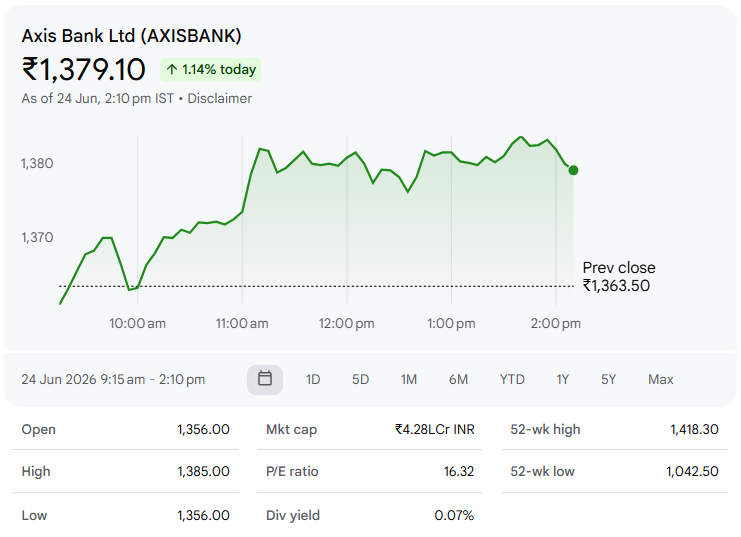Screen dimensions: 741x537
Task: Select the 1Y range tab
Action: click(562, 380)
